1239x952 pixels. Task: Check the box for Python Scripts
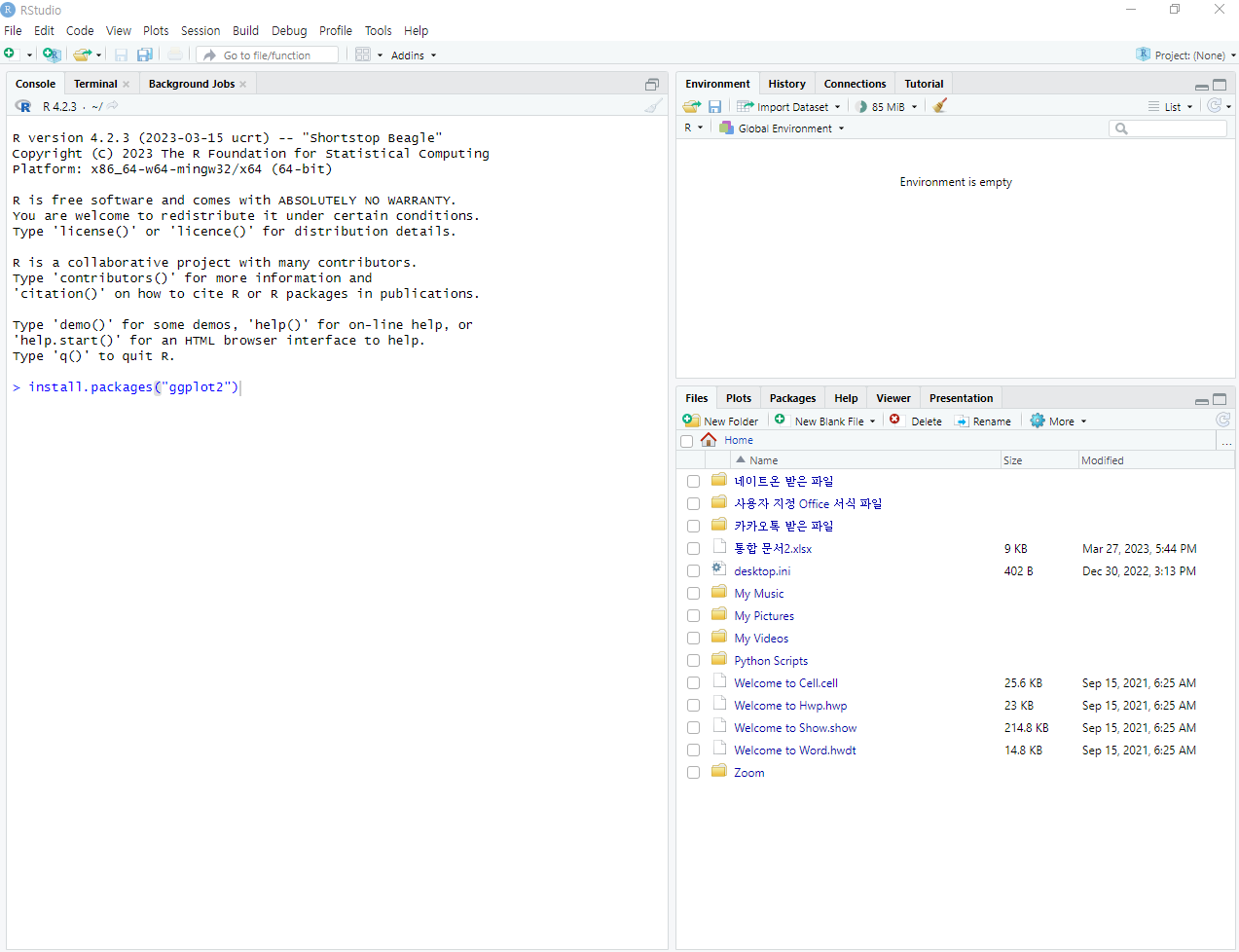[693, 660]
